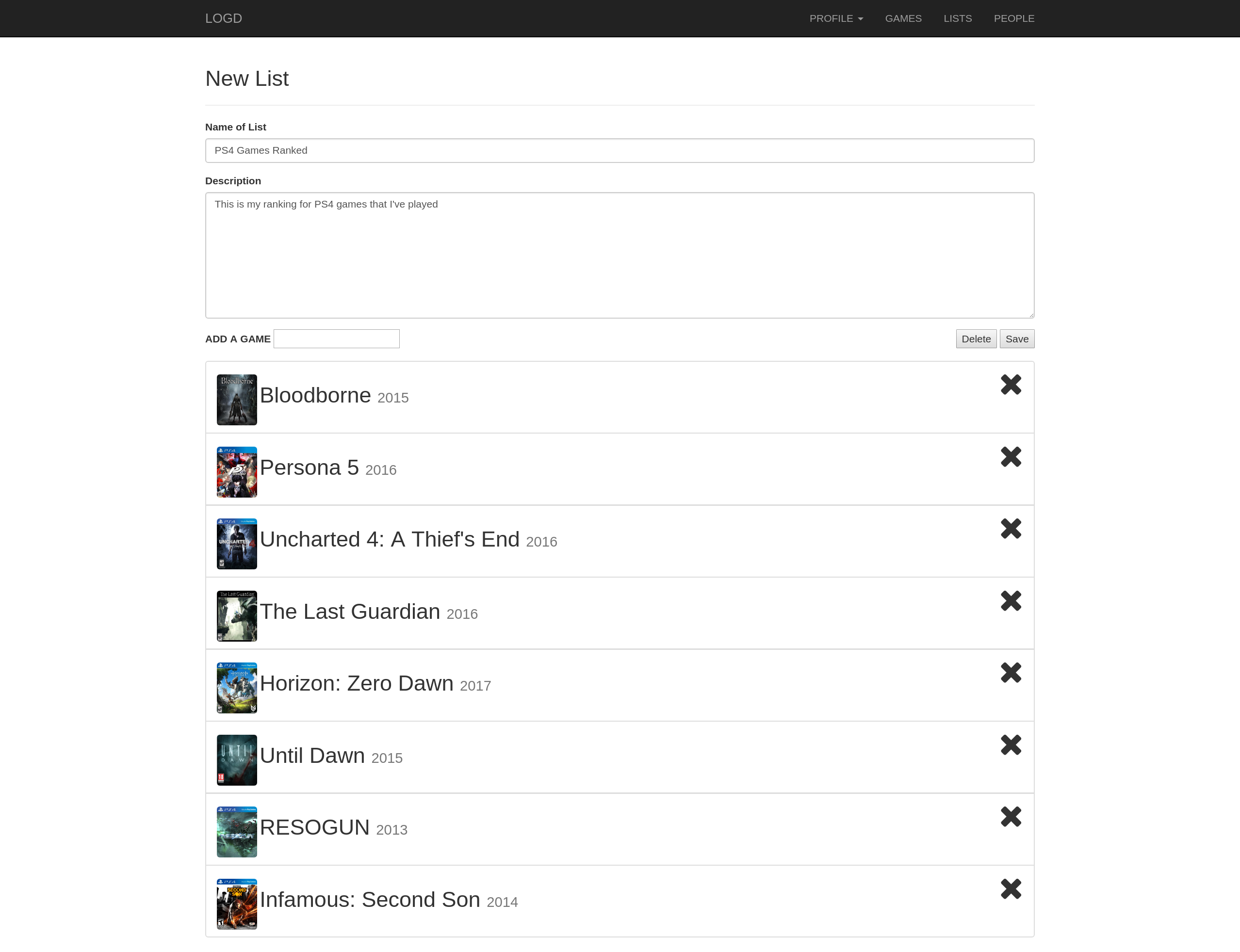Click The Last Guardian title text
The width and height of the screenshot is (1240, 952).
[350, 612]
